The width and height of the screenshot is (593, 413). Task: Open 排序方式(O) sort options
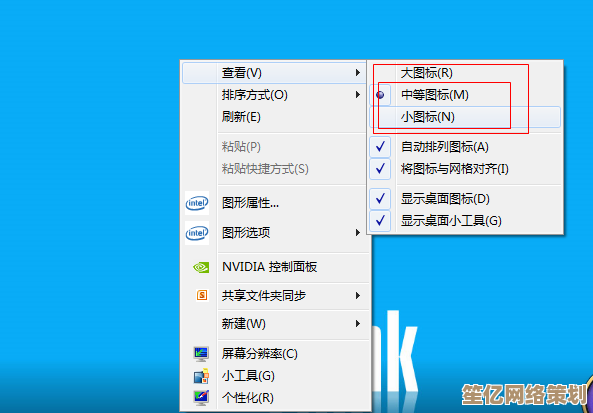[274, 95]
